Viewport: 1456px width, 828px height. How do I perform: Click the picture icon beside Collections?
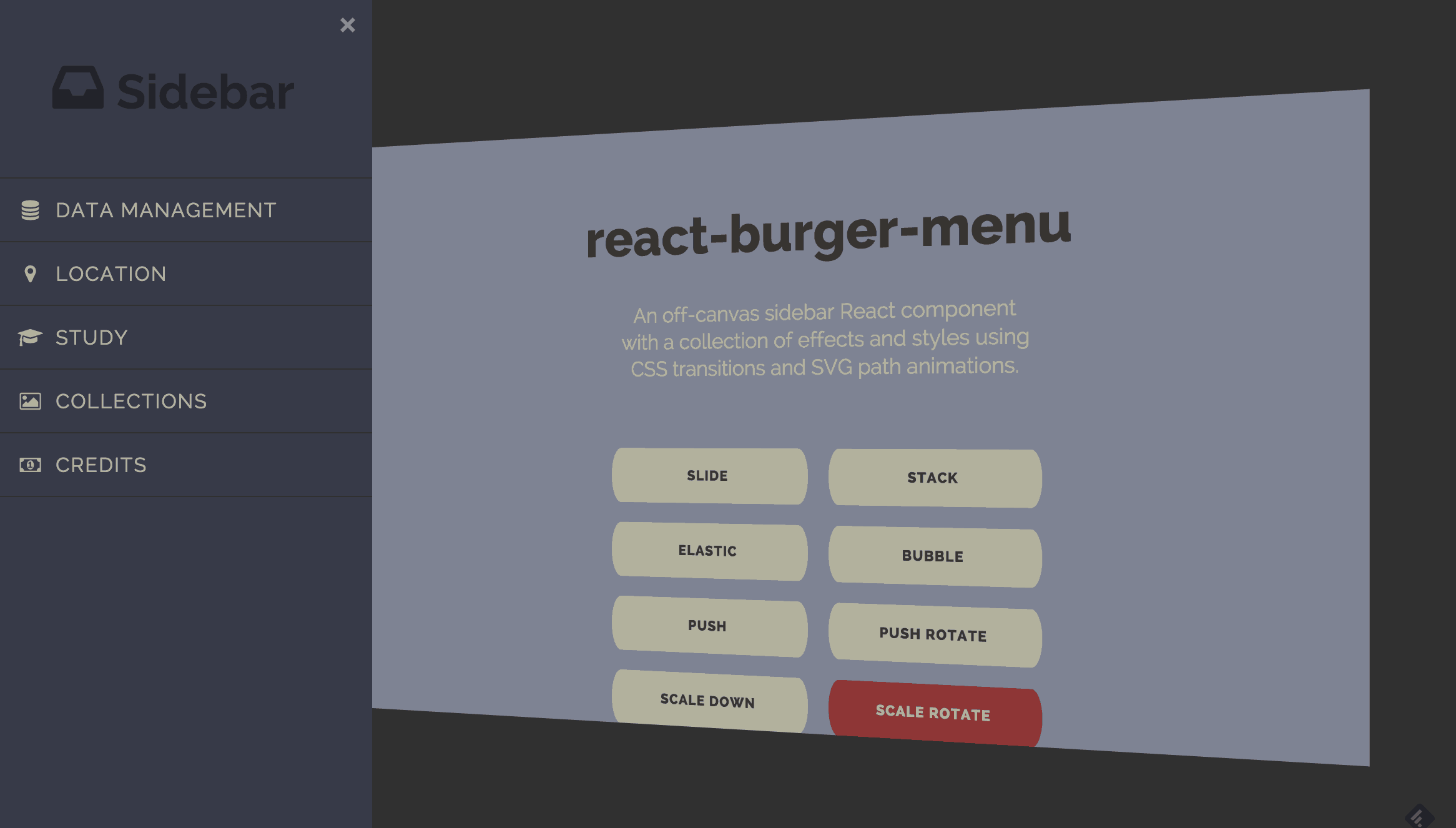pos(30,401)
